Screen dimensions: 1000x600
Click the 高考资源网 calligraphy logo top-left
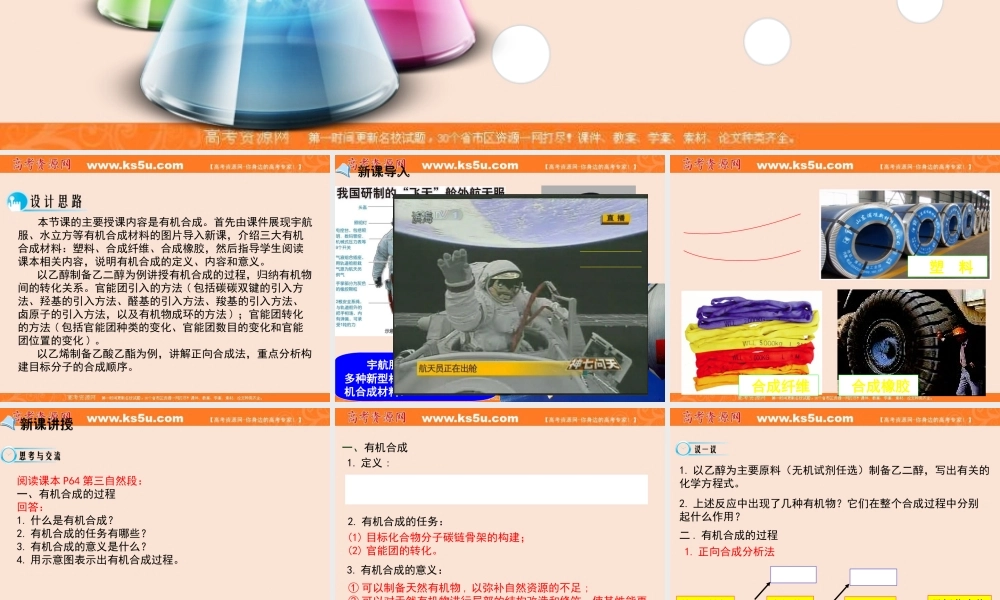pyautogui.click(x=41, y=165)
